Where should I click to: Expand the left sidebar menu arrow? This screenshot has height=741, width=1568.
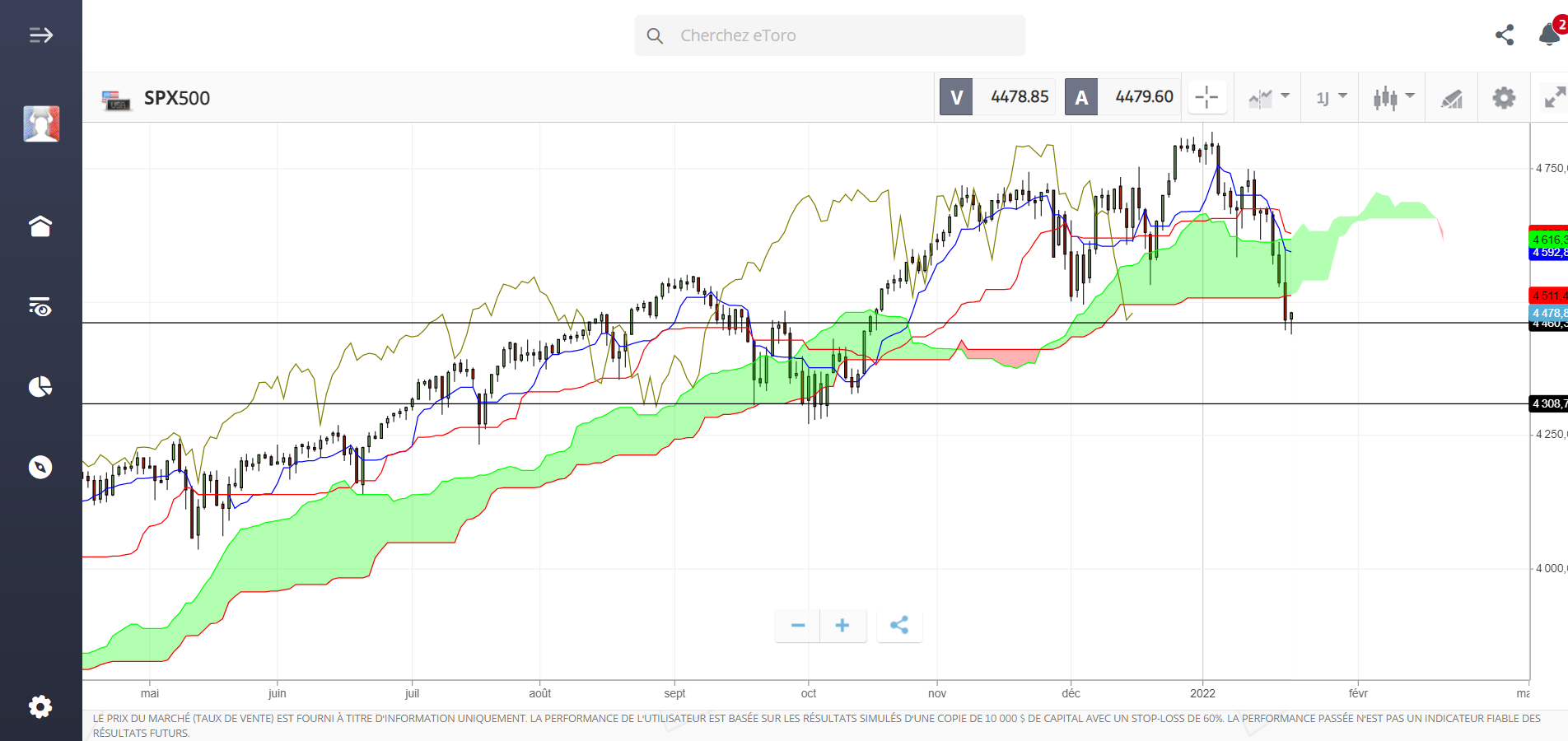(40, 35)
